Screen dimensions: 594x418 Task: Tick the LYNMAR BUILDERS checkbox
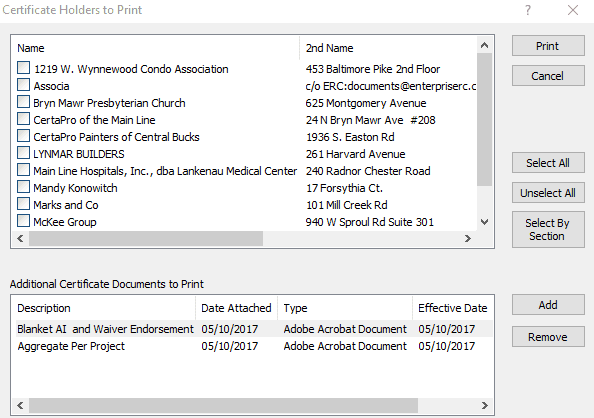click(x=23, y=153)
